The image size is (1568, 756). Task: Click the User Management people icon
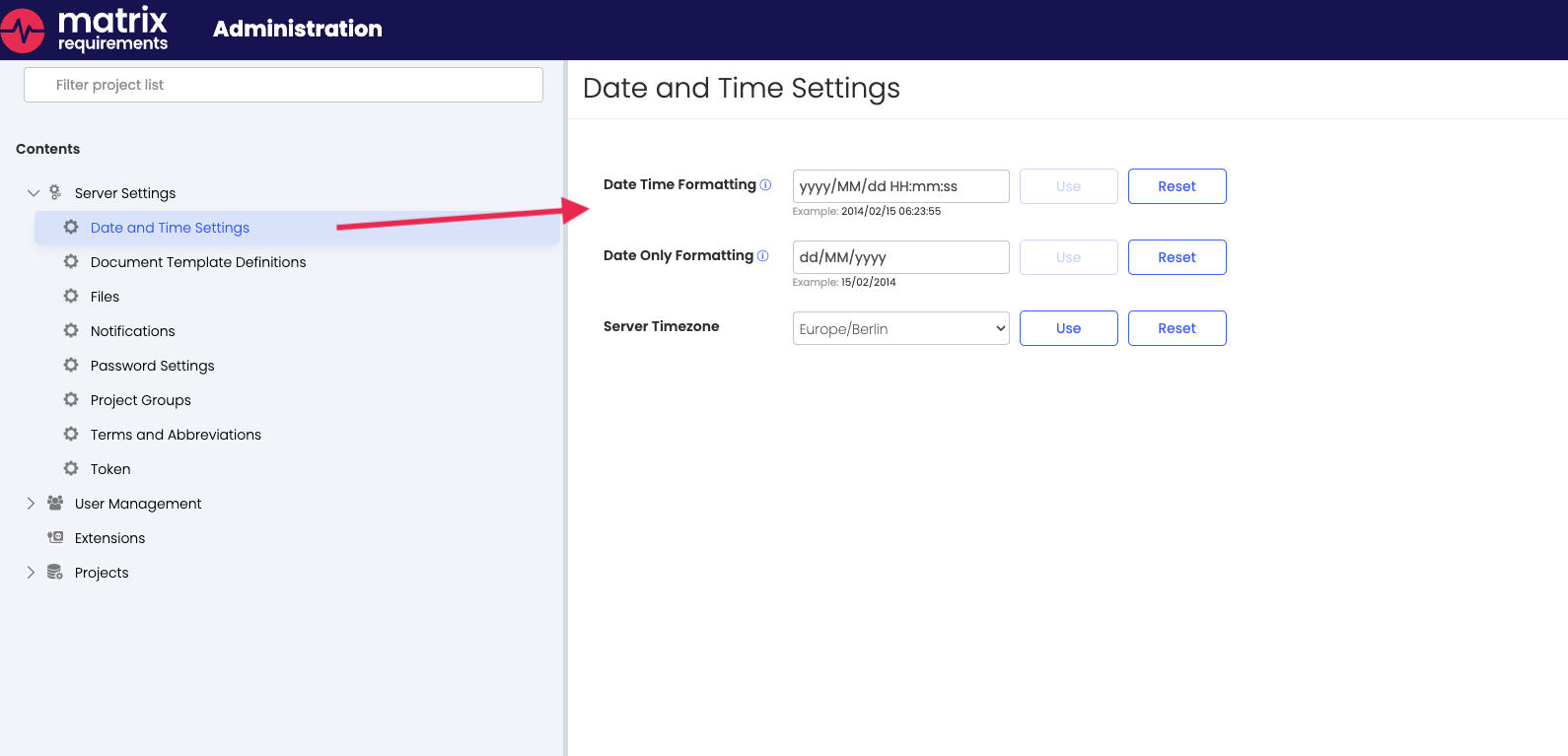tap(55, 503)
